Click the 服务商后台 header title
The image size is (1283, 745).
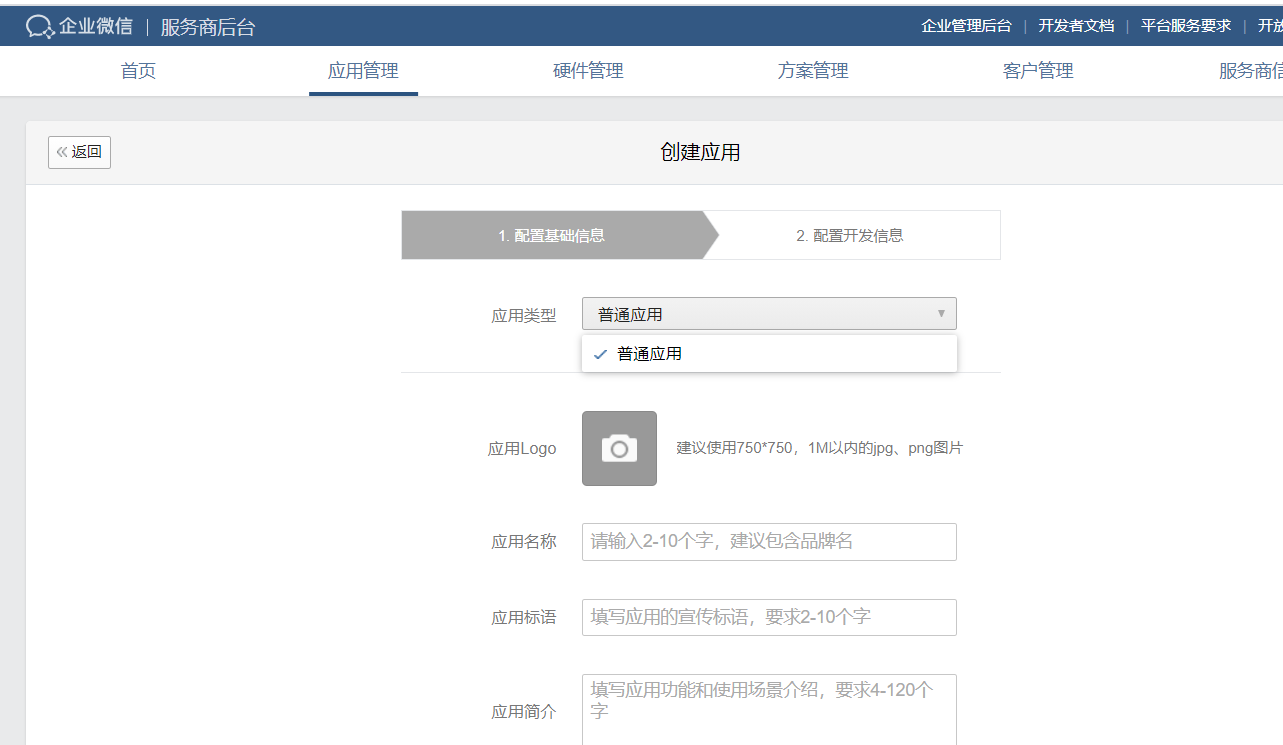pyautogui.click(x=208, y=27)
